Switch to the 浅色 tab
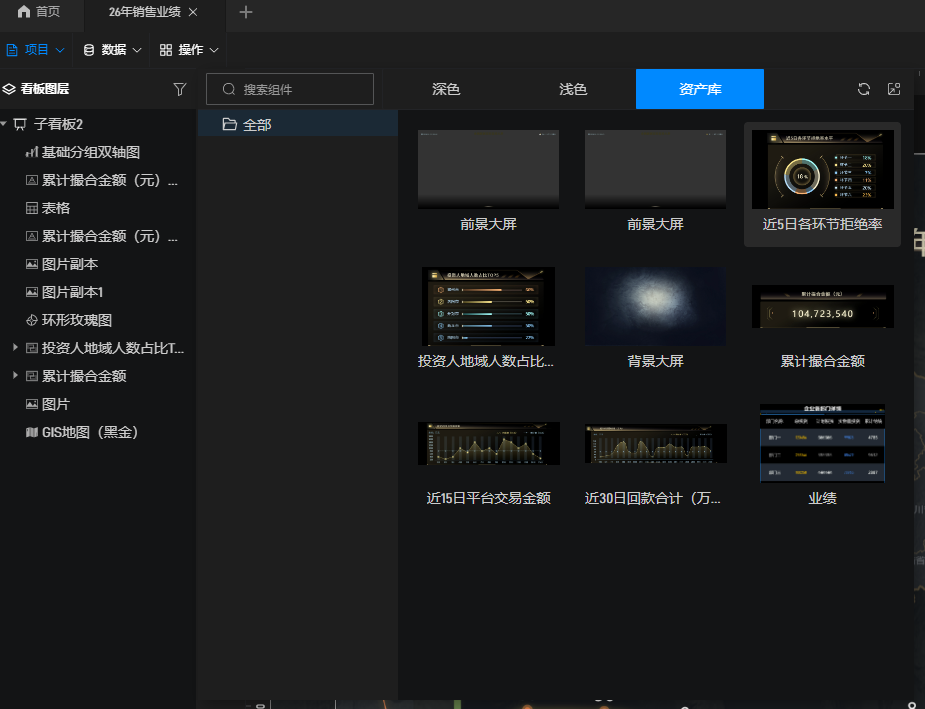The width and height of the screenshot is (925, 709). tap(573, 89)
